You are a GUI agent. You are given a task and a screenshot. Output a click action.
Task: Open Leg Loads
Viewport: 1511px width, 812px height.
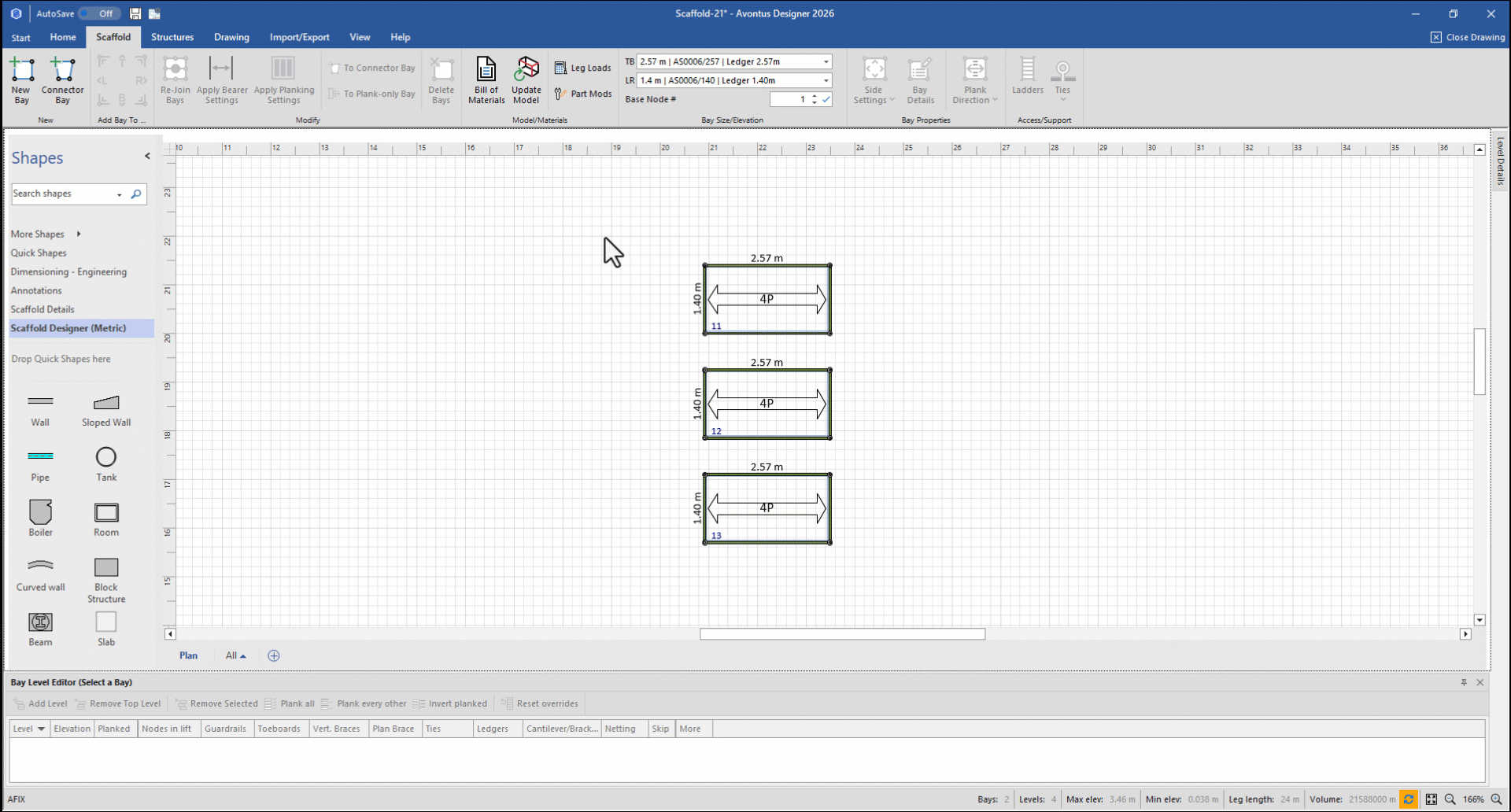(x=582, y=68)
